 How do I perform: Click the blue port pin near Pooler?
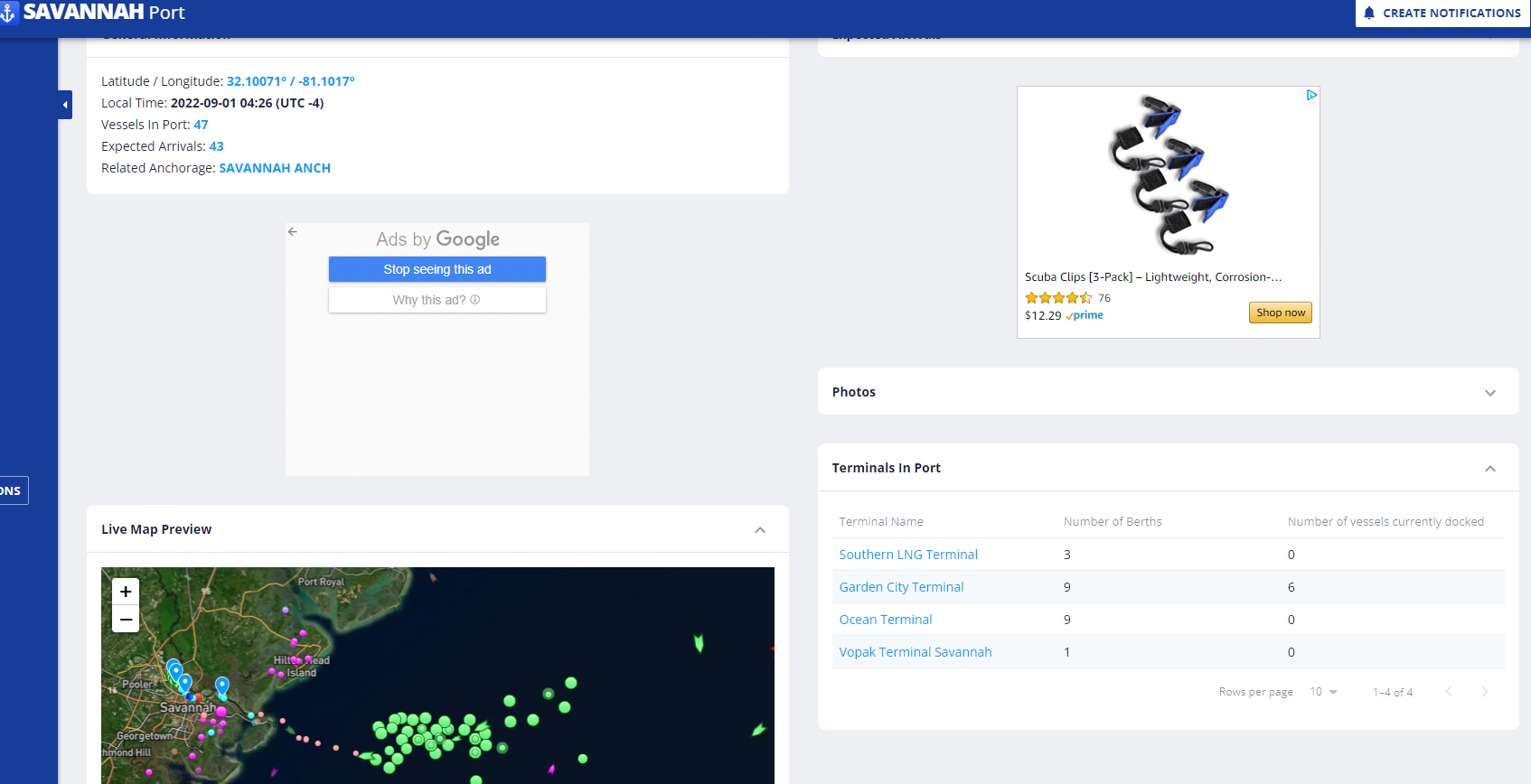pos(174,672)
